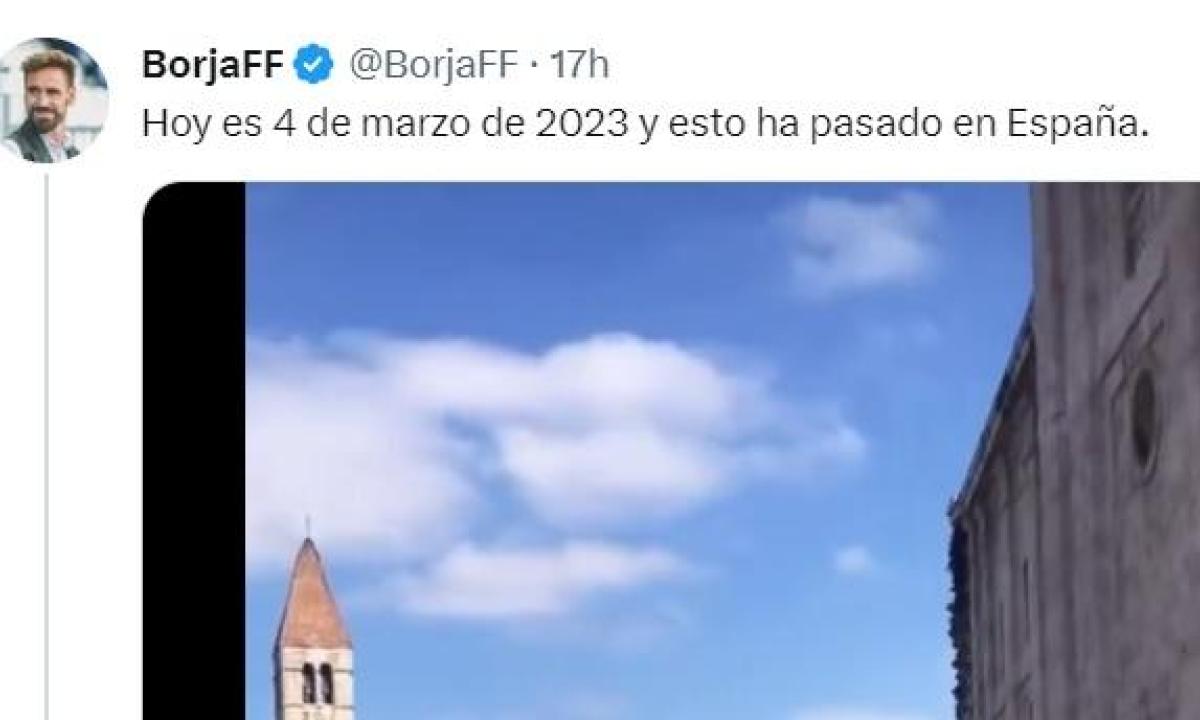Click the bell tower in the video
The image size is (1200, 720).
[x=313, y=625]
